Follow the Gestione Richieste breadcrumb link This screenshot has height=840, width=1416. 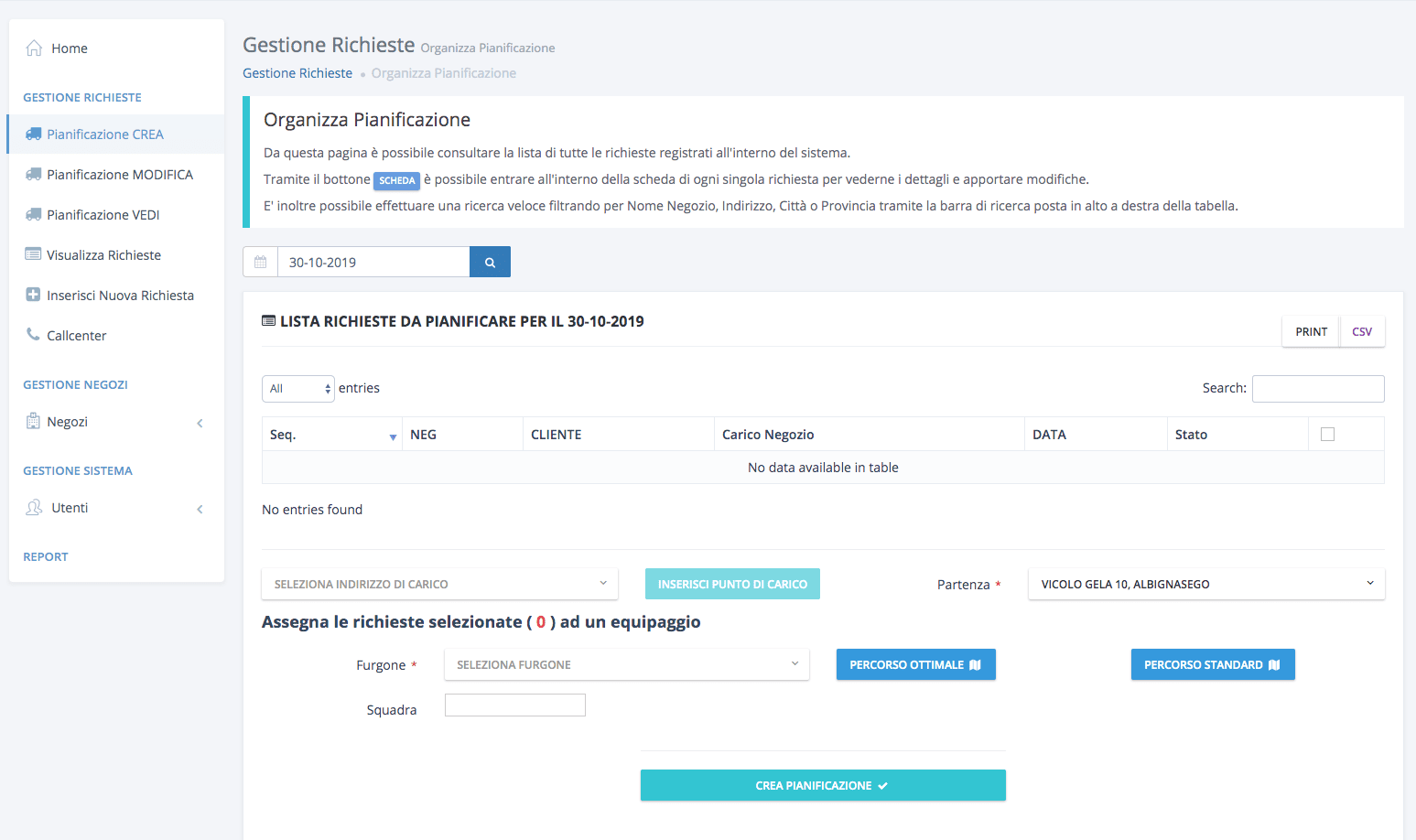(297, 73)
